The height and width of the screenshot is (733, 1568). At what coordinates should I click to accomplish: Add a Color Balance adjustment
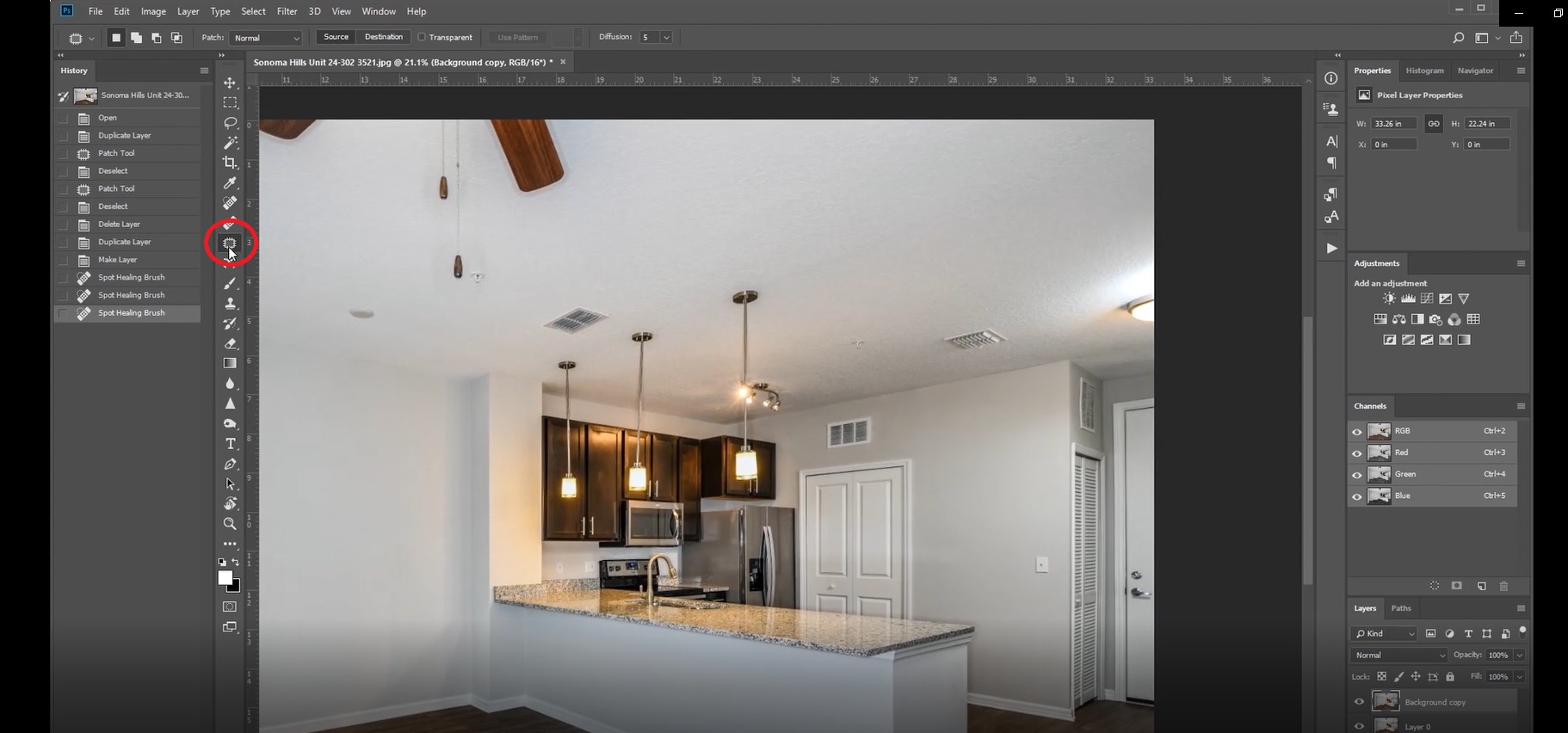pos(1399,319)
